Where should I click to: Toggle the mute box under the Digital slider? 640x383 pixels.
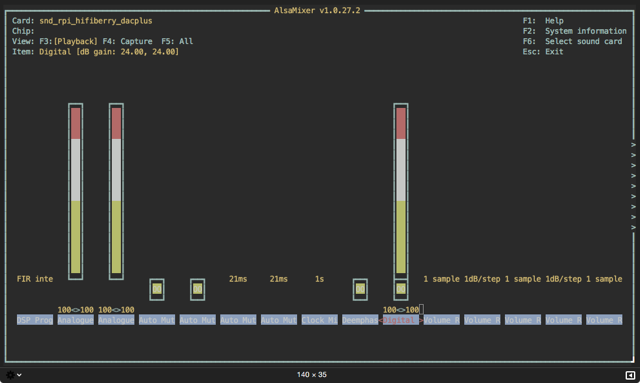[x=401, y=289]
